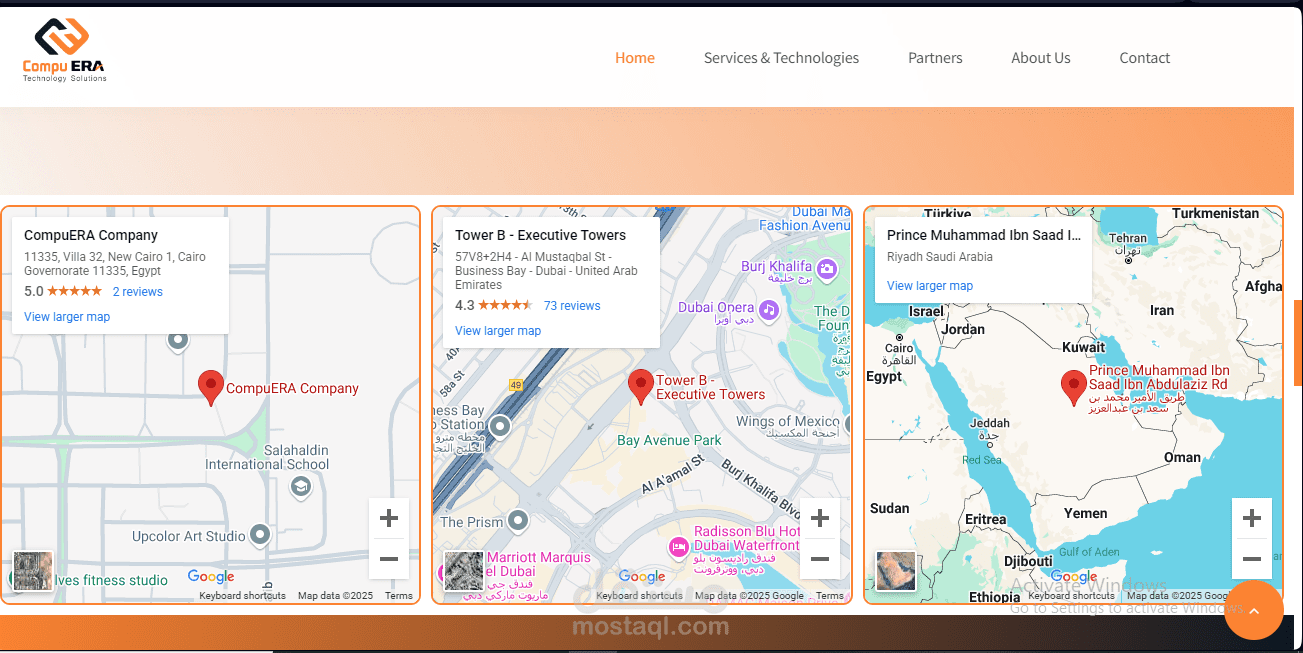
Task: Zoom out on the Executive Towers map
Action: point(820,559)
